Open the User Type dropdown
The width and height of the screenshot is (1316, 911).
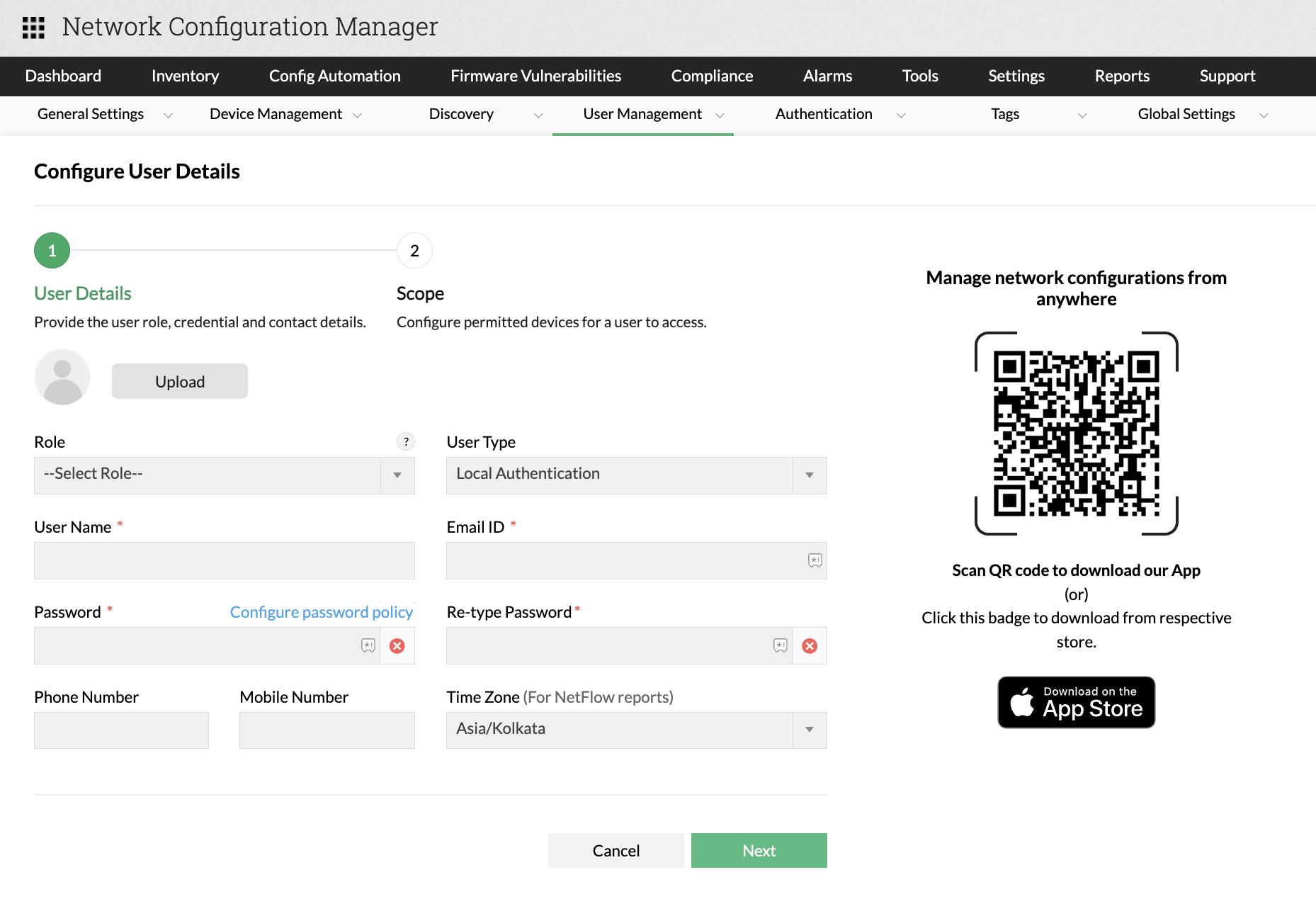636,475
